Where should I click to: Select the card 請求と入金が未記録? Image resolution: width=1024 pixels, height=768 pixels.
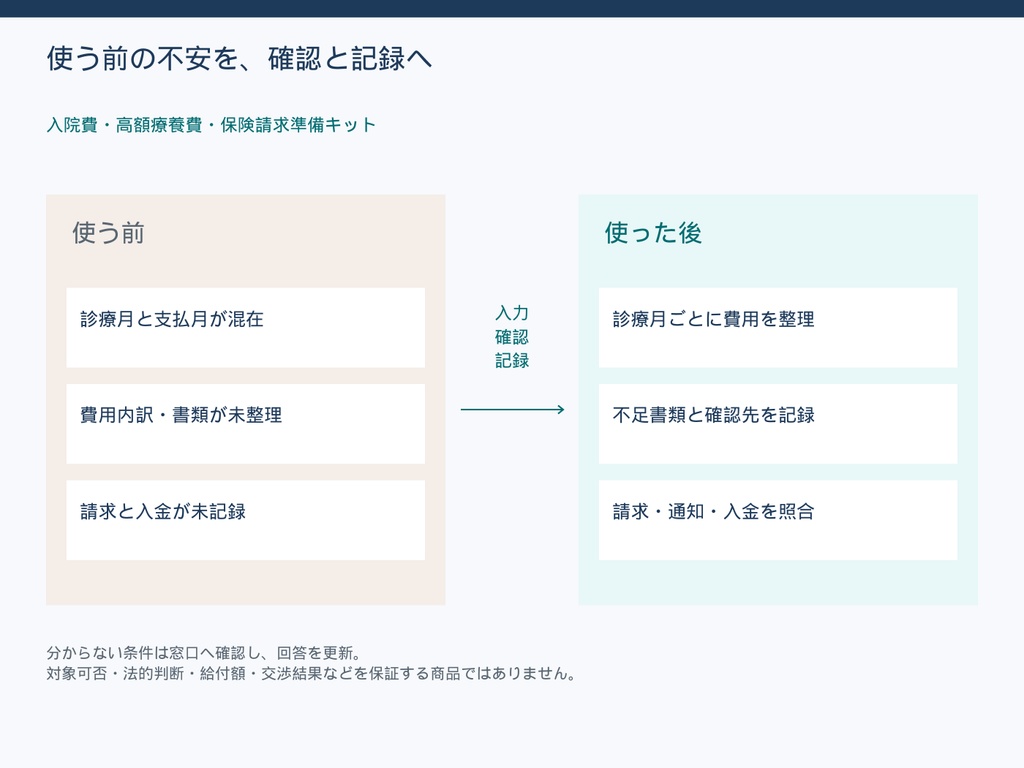coord(246,520)
